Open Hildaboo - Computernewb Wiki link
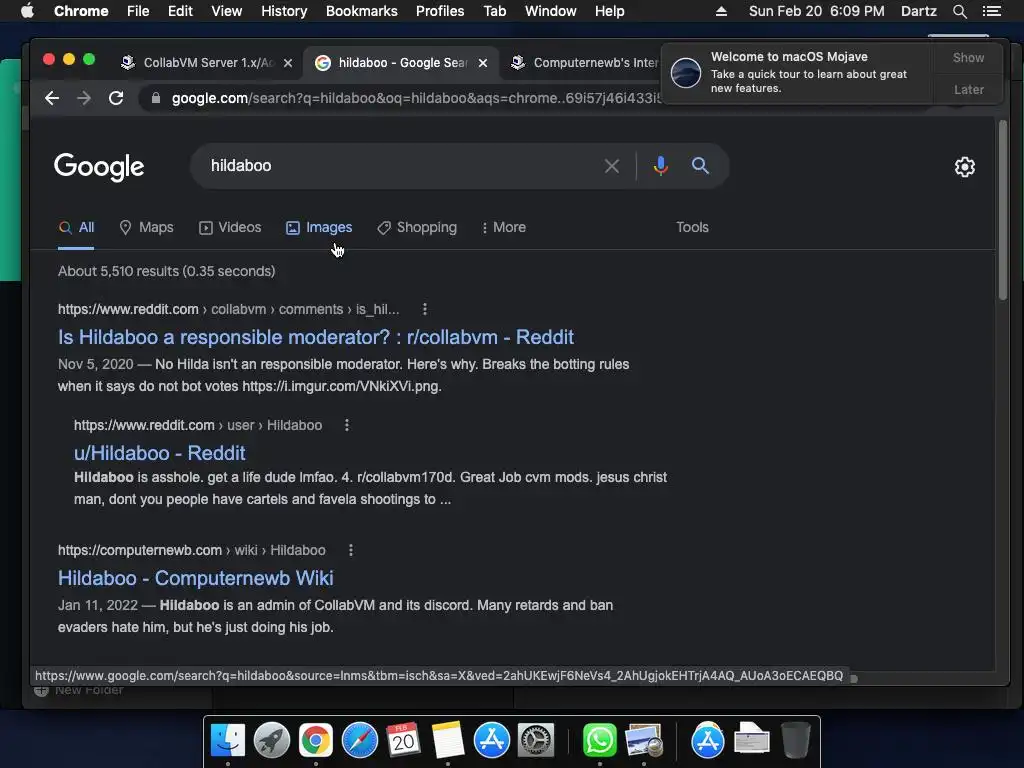This screenshot has height=768, width=1024. [x=196, y=578]
